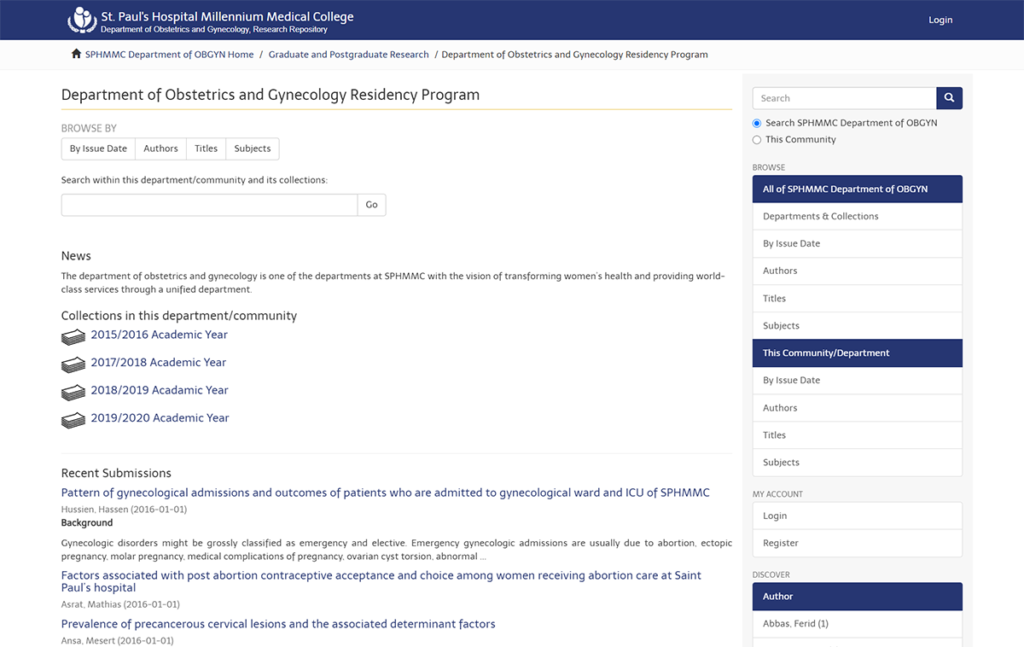Select Subjects under All of SPHMMC
This screenshot has width=1024, height=647.
pos(857,325)
